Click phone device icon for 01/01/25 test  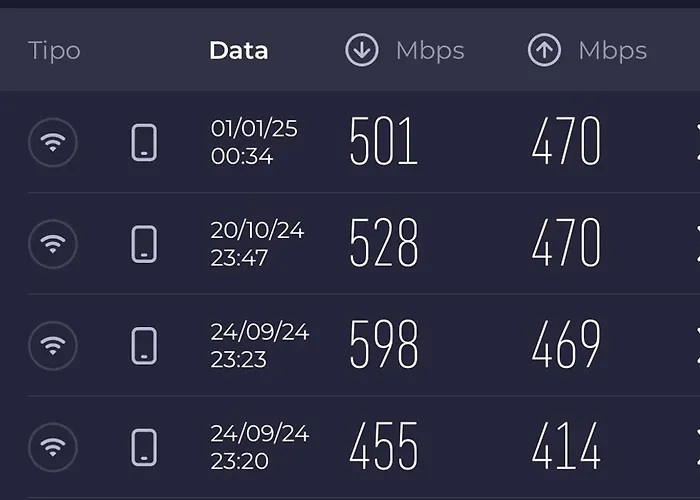tap(144, 142)
